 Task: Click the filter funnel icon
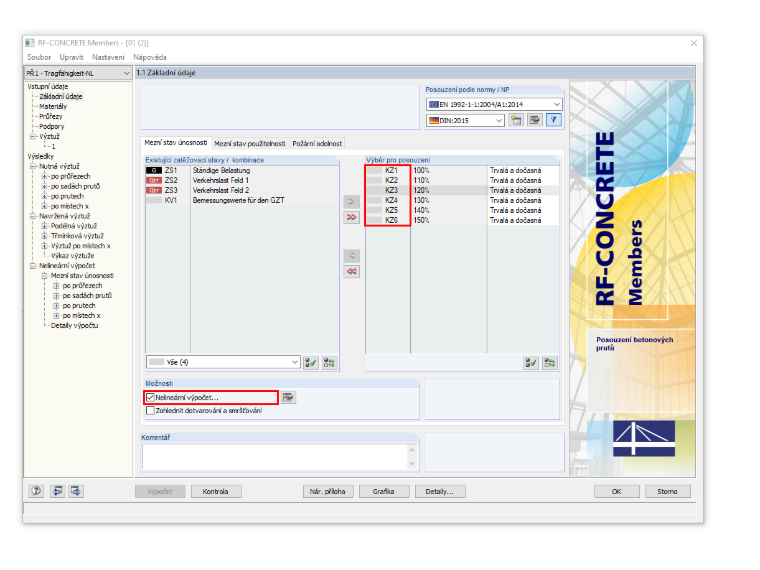coord(554,120)
